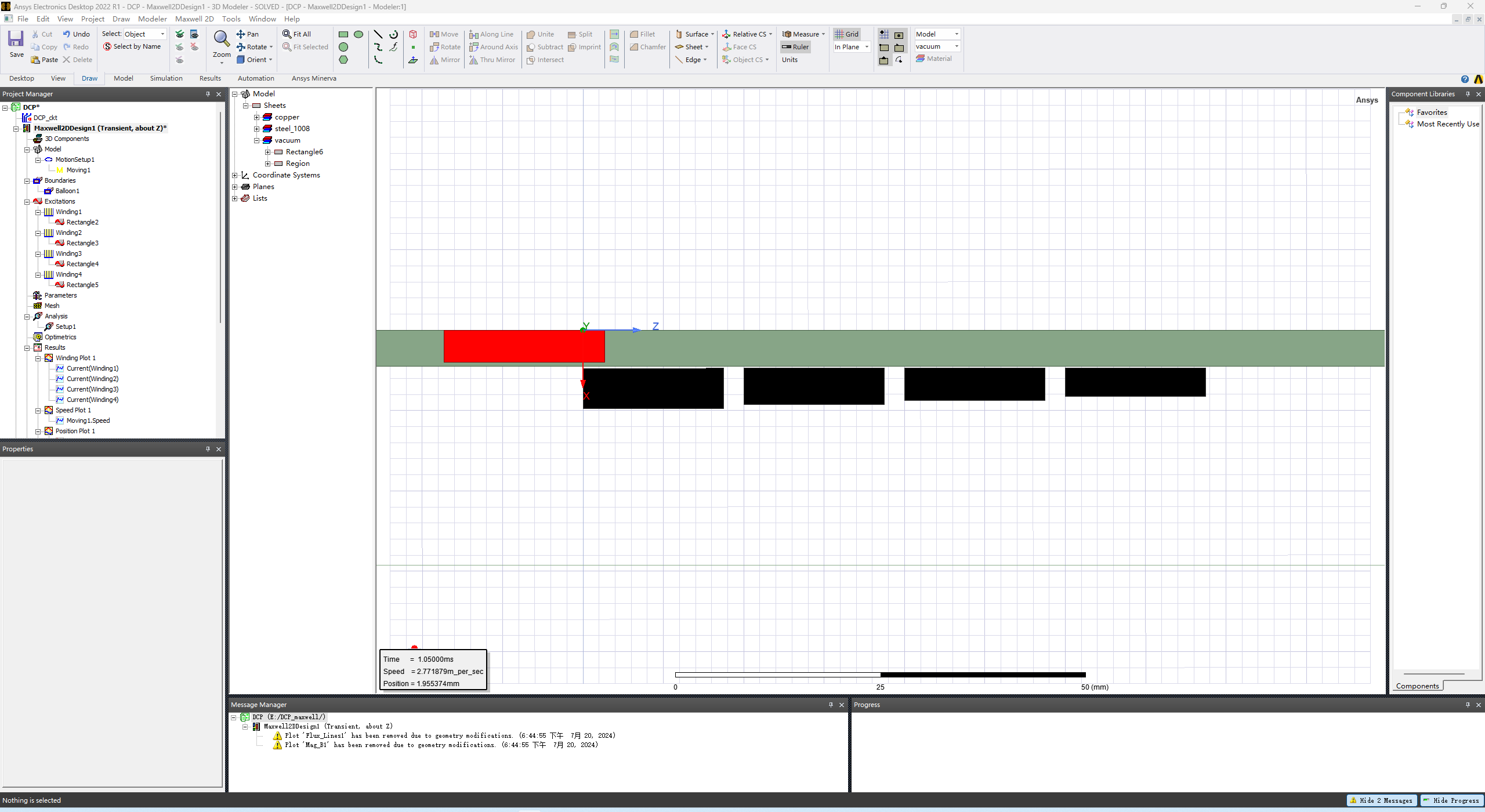Image resolution: width=1485 pixels, height=812 pixels.
Task: Draw a rectangle with the rectangle tool
Action: 343,34
